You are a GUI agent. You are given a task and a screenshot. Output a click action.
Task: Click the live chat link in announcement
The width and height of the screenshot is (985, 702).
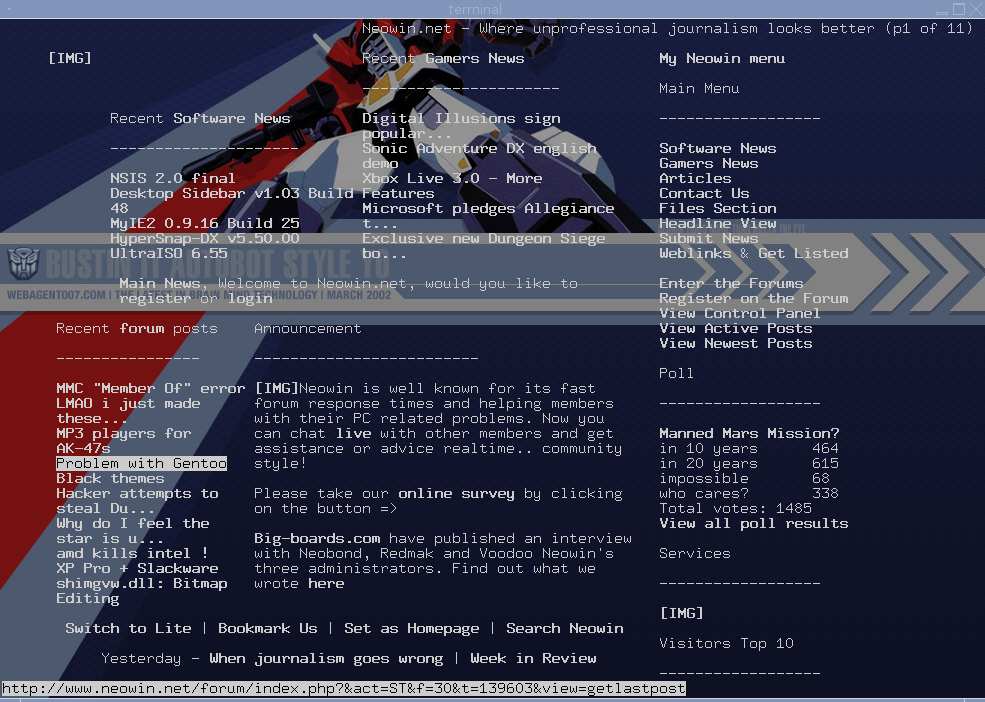[353, 434]
